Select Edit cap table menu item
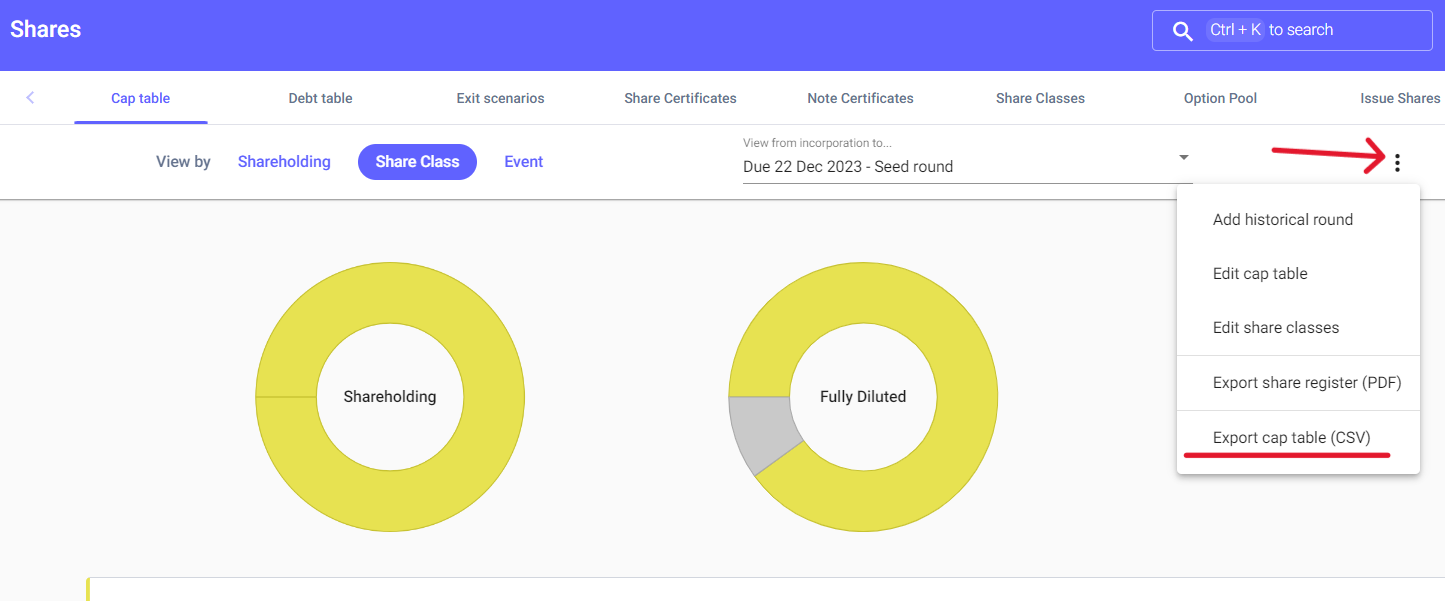The image size is (1445, 601). 1260,274
